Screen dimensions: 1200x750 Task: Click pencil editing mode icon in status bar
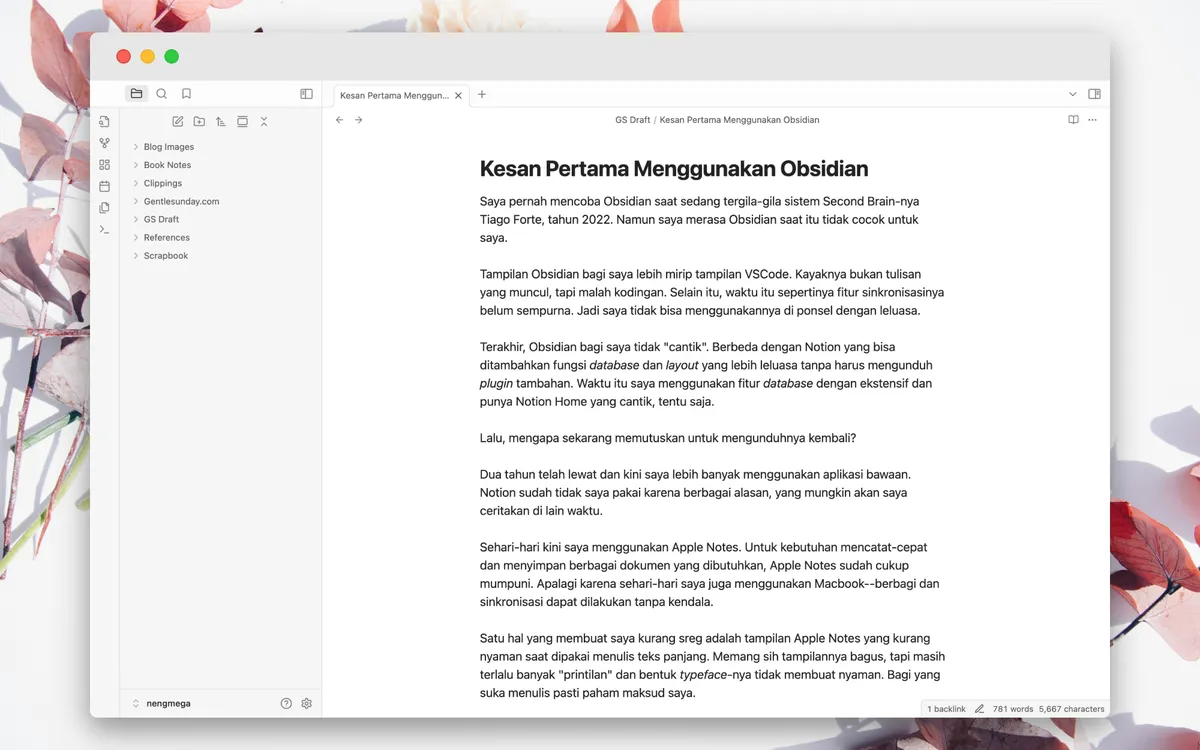point(979,709)
